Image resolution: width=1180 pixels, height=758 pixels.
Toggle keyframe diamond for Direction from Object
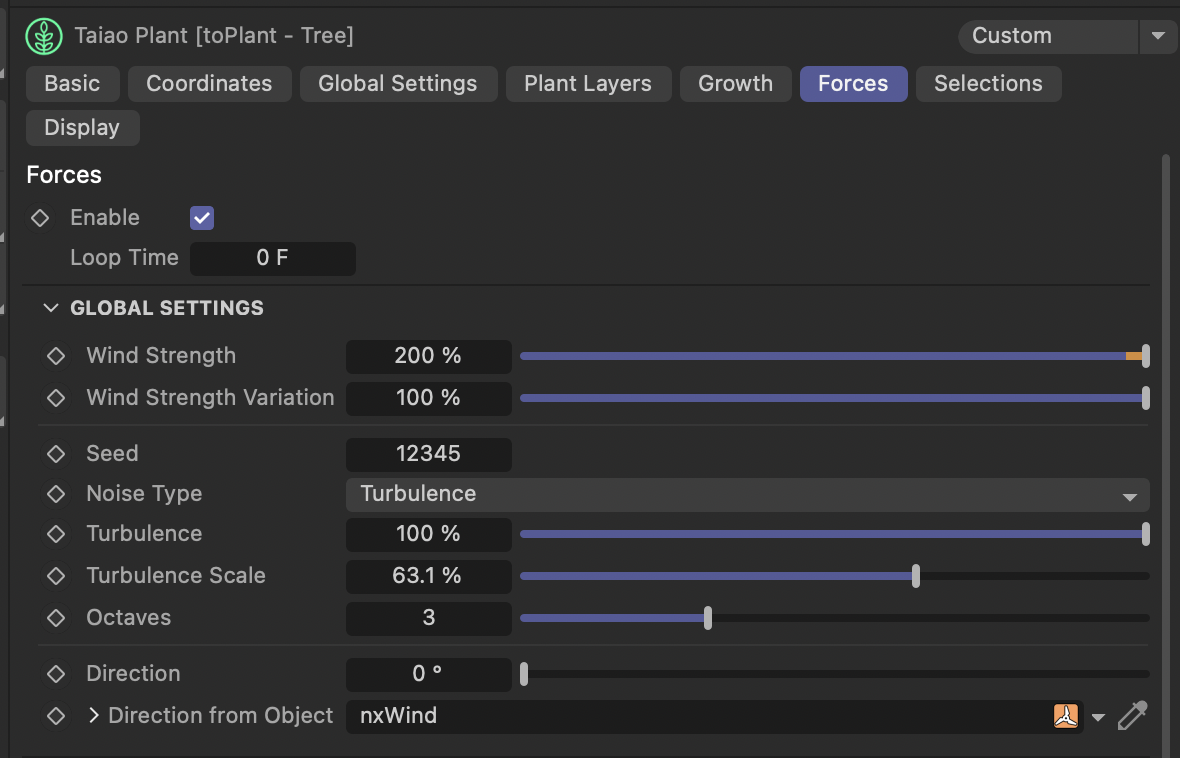tap(56, 716)
